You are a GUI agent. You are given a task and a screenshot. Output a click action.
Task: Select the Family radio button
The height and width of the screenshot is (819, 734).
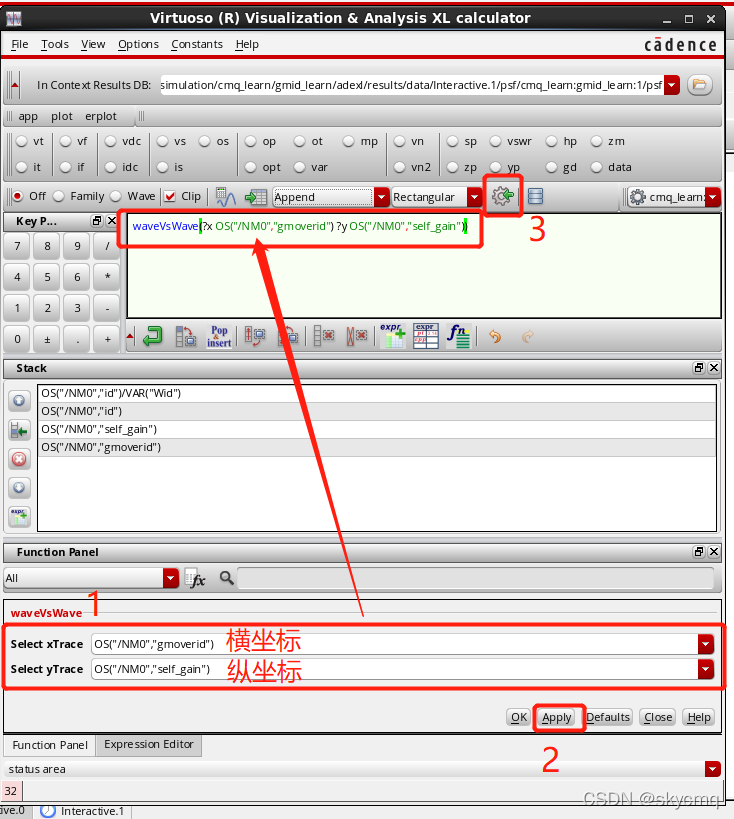59,196
